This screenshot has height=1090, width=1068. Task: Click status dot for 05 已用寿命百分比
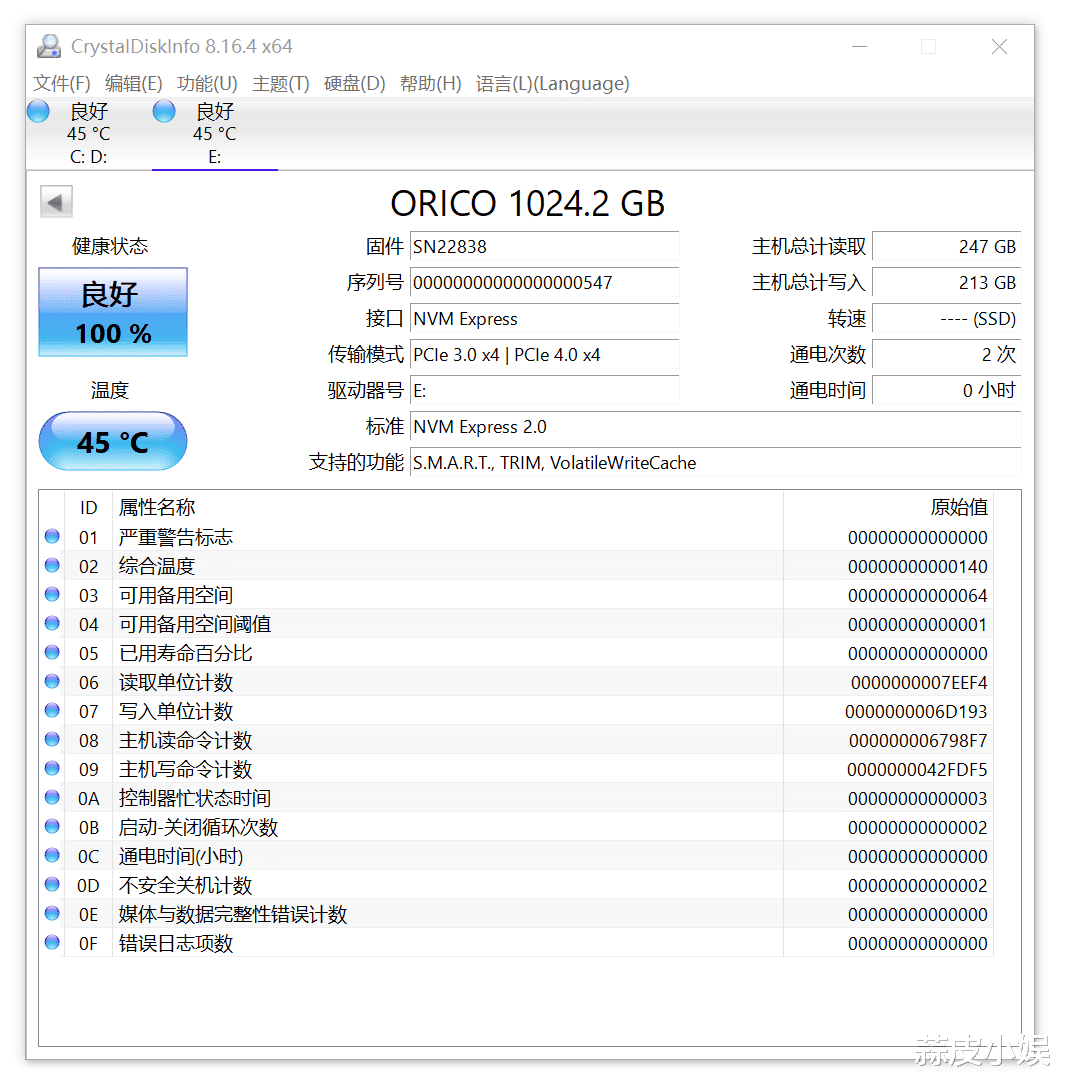coord(52,653)
